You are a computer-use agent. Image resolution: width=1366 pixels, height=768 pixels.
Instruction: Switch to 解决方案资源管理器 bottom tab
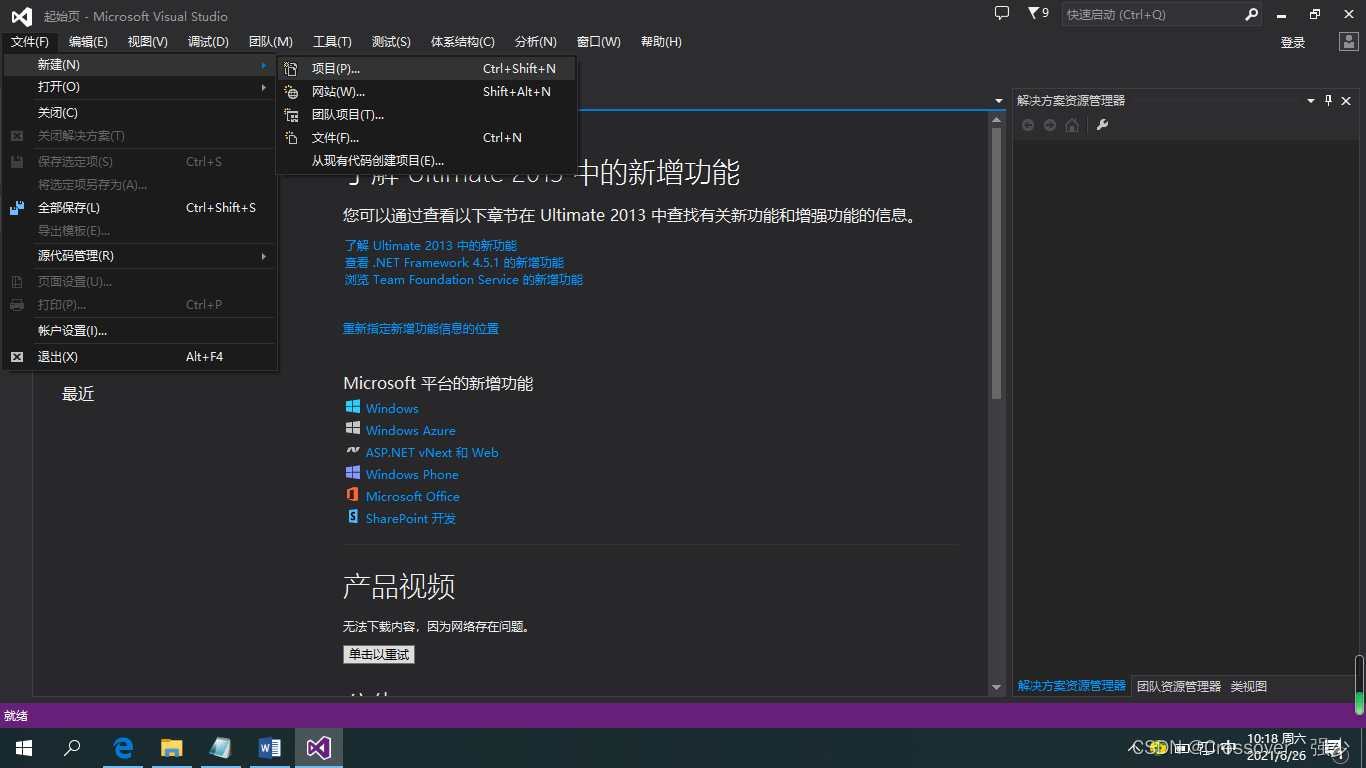[1072, 686]
